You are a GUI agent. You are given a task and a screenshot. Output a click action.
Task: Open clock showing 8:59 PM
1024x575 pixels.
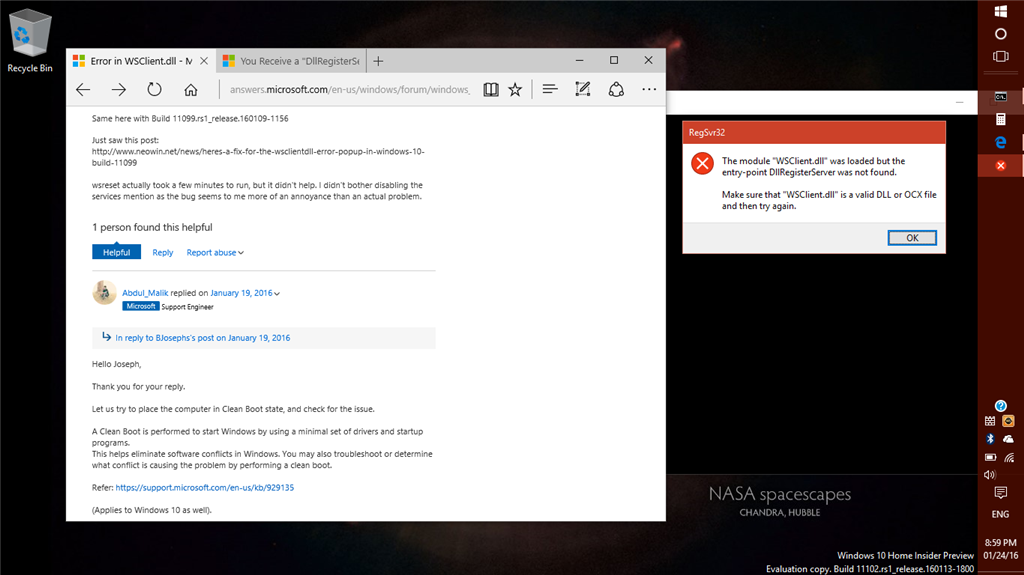[x=1000, y=549]
